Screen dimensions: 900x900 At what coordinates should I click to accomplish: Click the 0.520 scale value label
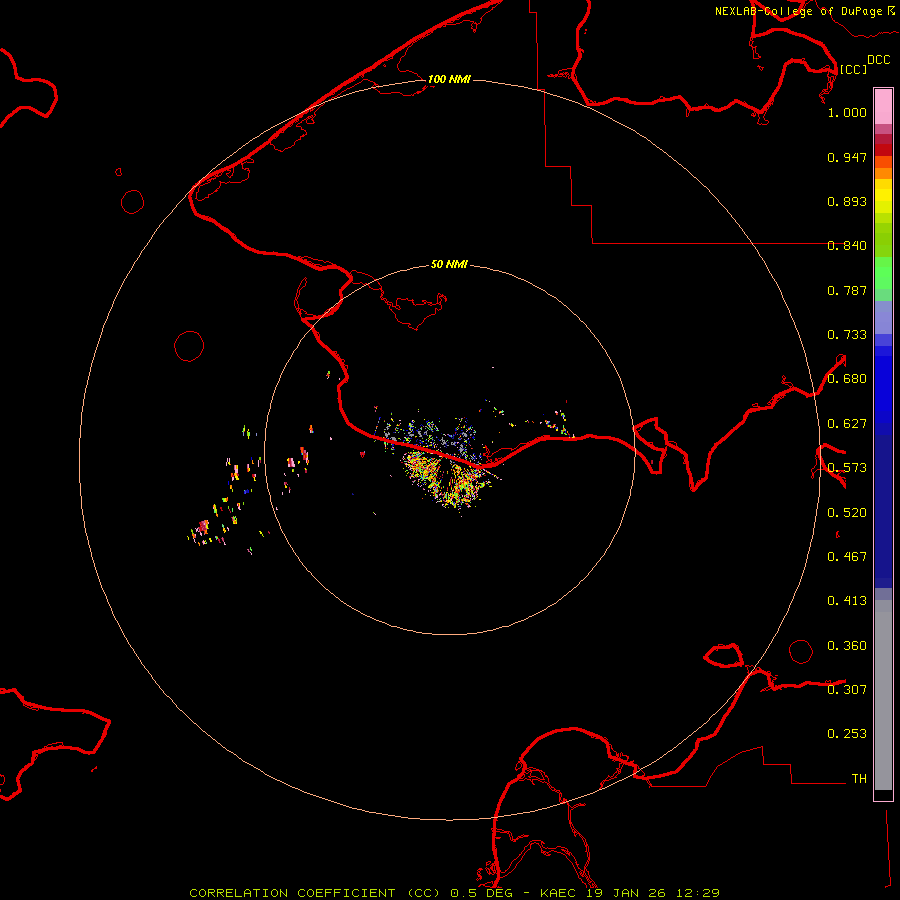tap(847, 512)
